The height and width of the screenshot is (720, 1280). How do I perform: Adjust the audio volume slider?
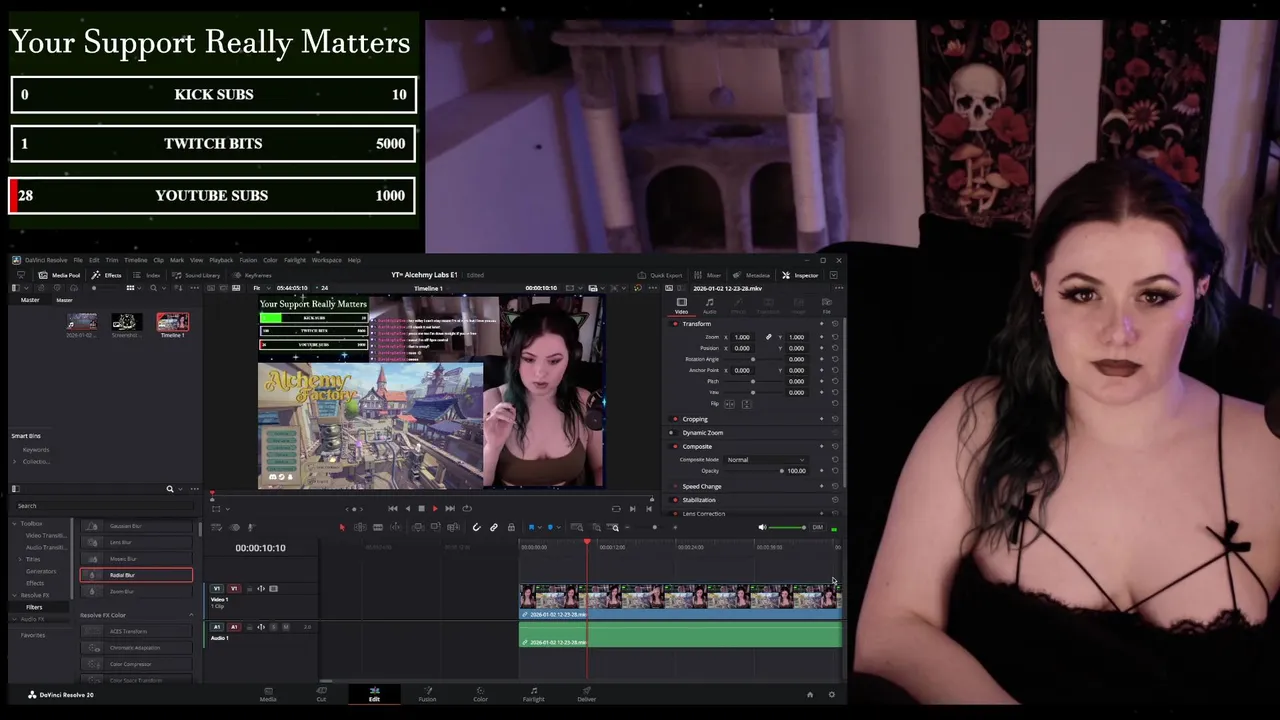point(788,527)
